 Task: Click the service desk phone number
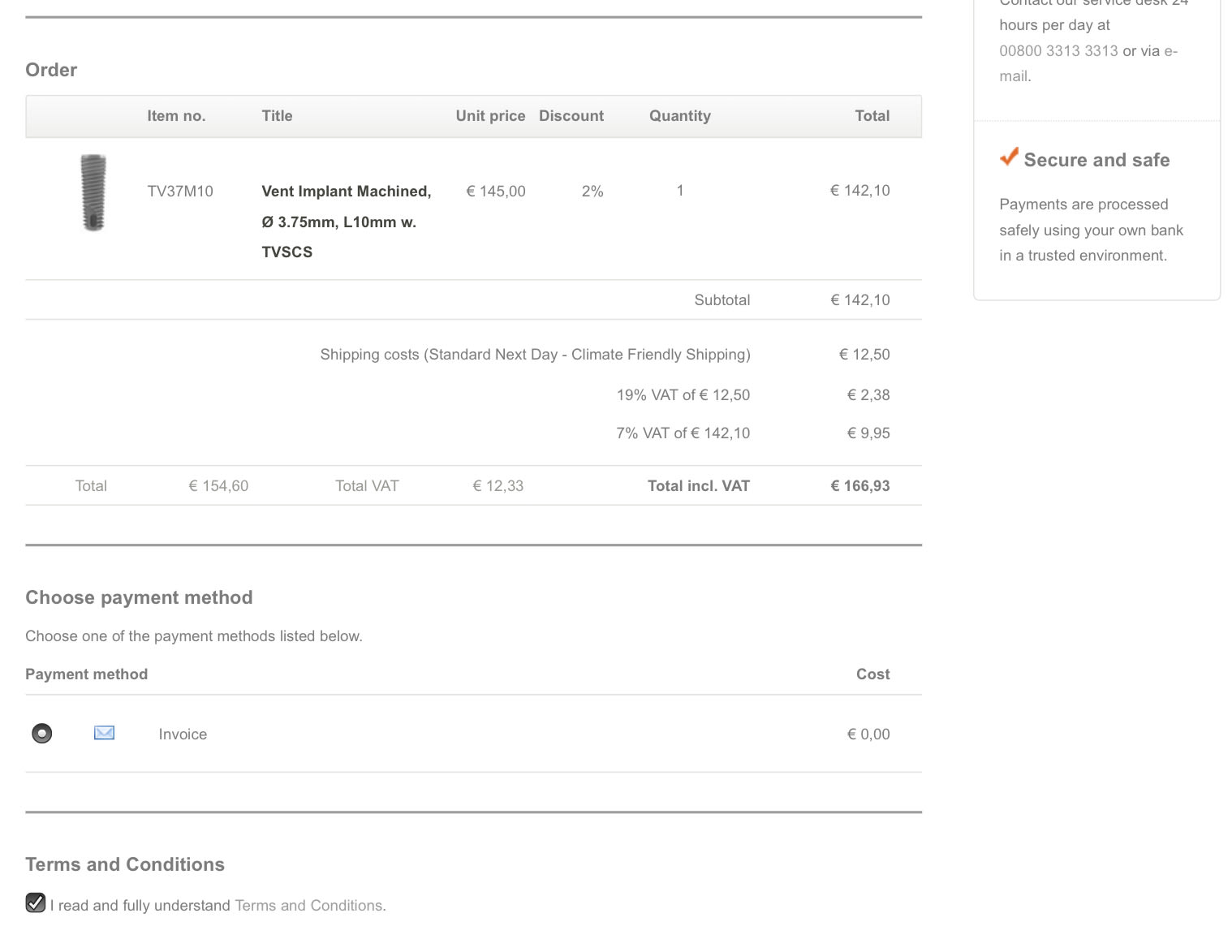coord(1058,51)
